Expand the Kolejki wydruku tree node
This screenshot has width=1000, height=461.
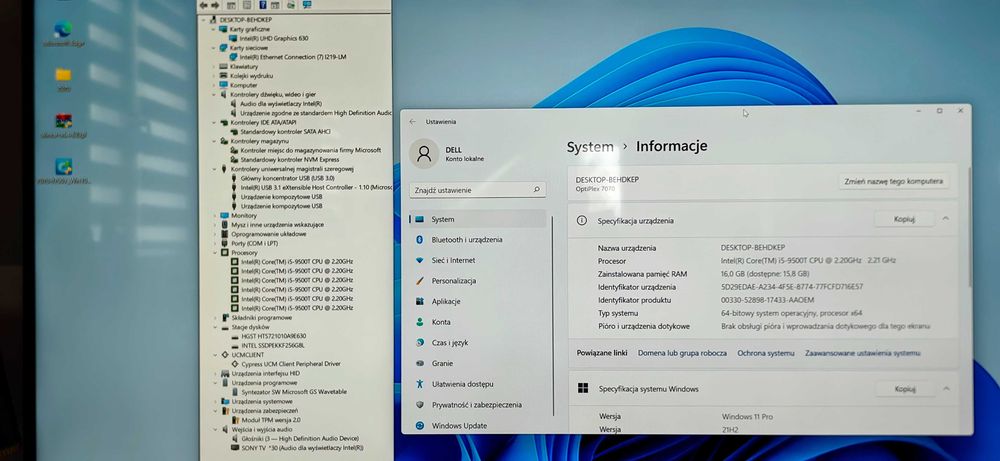pos(214,76)
